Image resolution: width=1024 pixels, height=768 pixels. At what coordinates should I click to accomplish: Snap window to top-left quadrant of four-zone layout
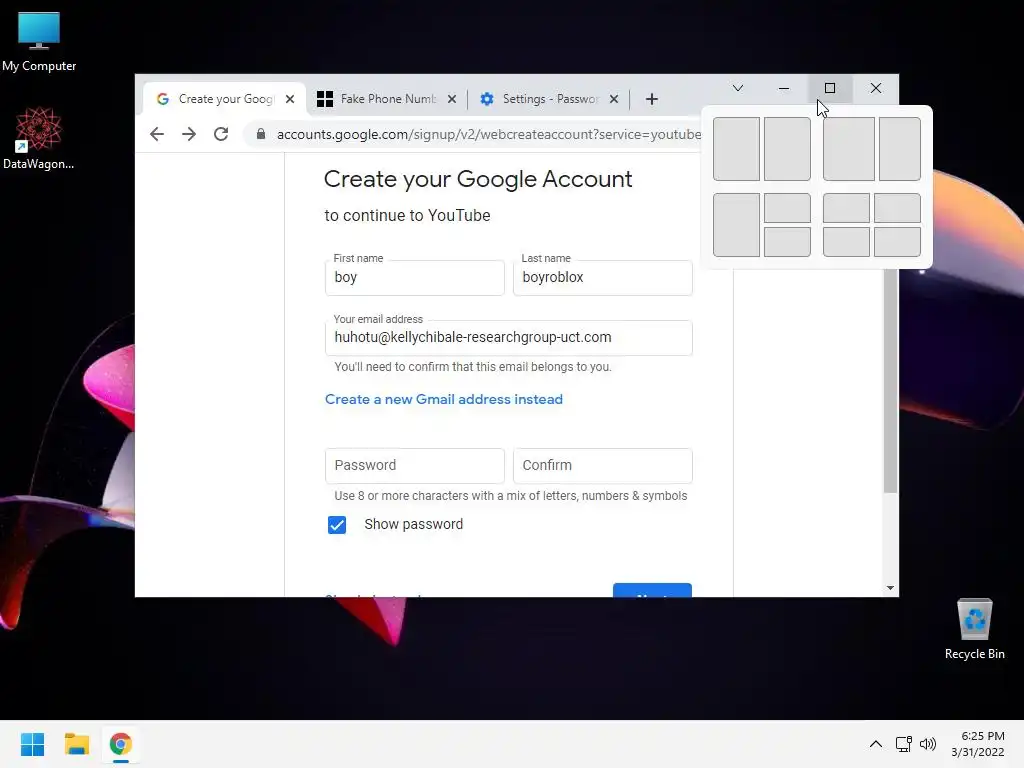click(846, 208)
